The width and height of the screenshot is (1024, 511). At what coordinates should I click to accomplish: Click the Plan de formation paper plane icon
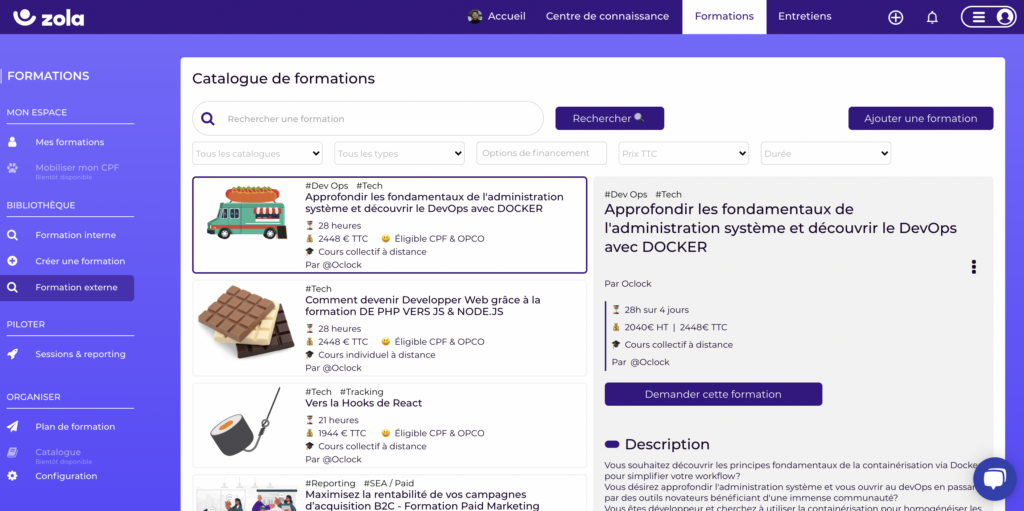[12, 427]
